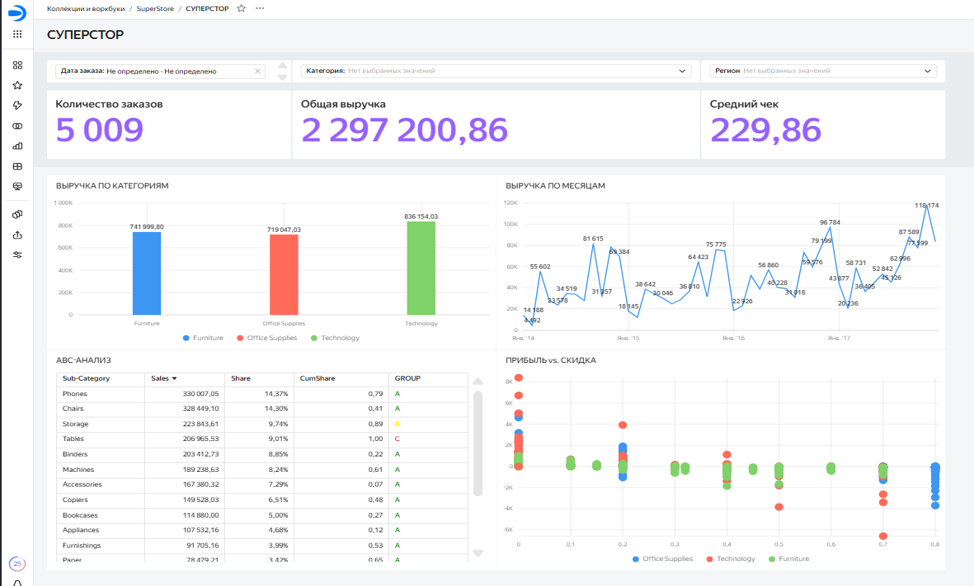Click the red Office Supplies bar
The image size is (974, 586).
[x=284, y=275]
